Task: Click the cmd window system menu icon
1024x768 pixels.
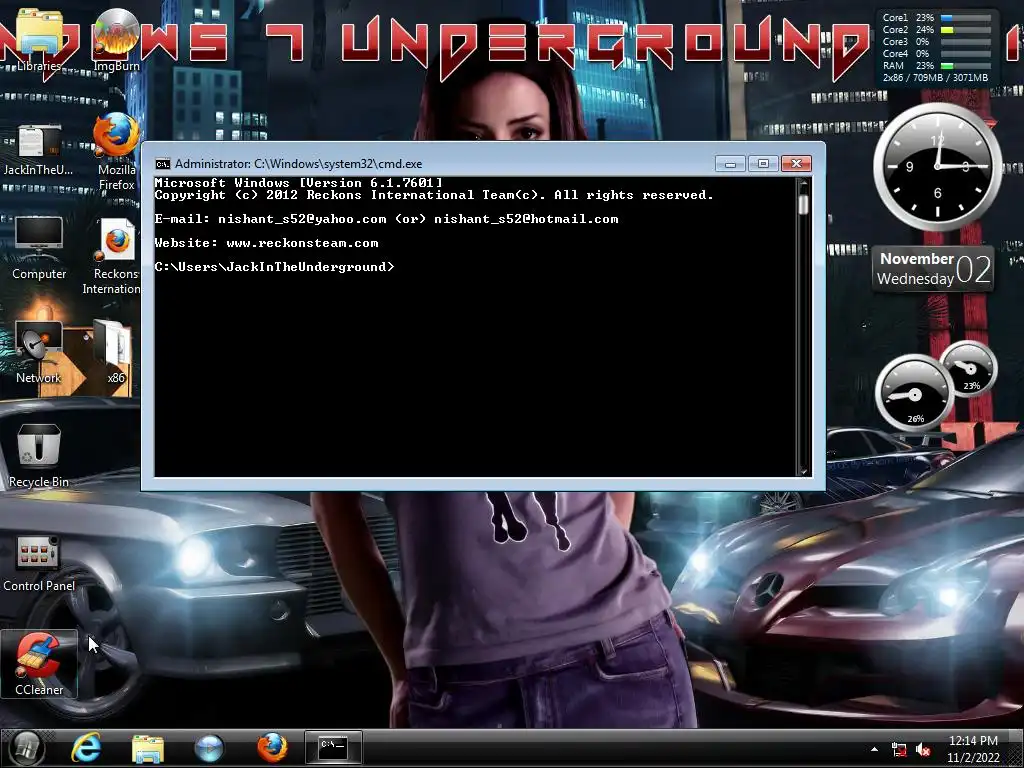Action: (163, 164)
